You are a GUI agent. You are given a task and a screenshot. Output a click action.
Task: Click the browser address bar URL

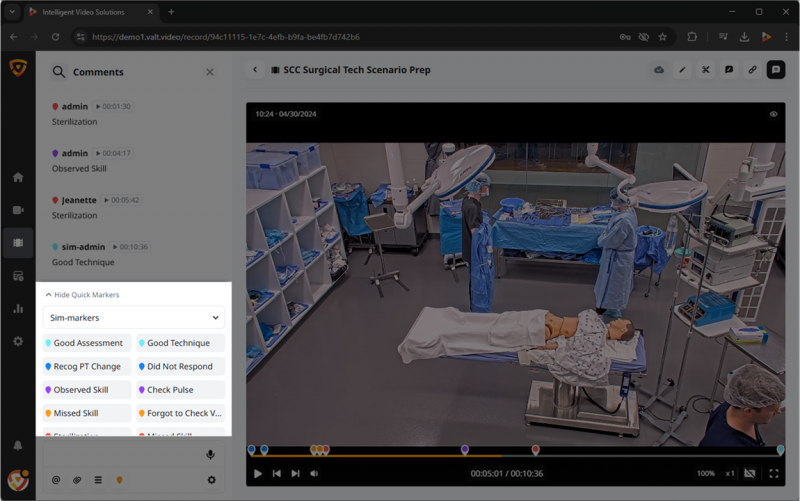click(226, 37)
